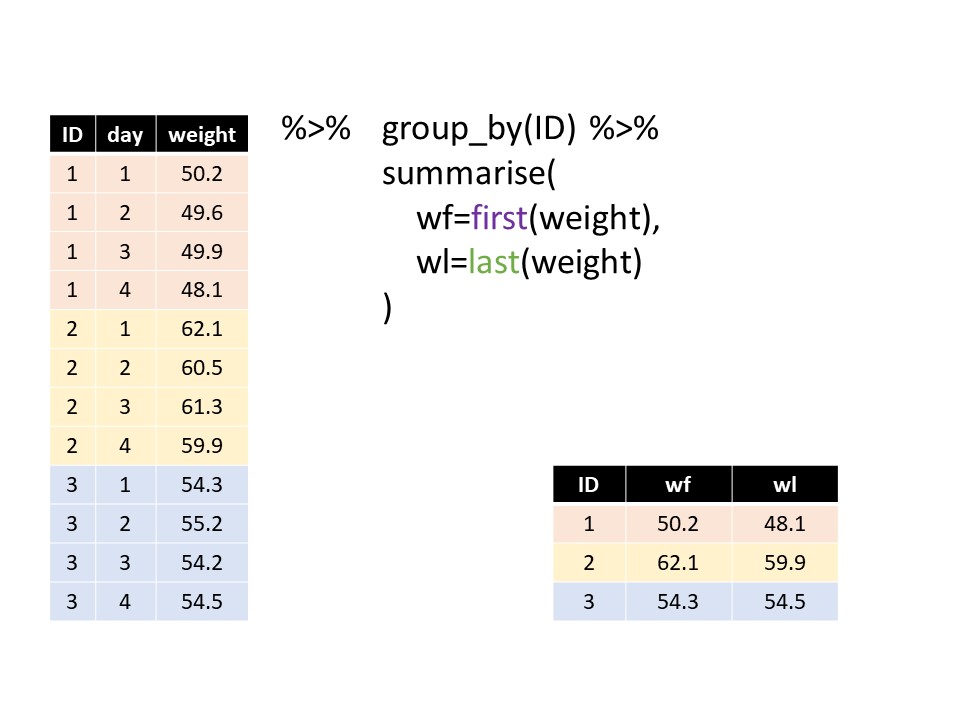Click 48.1 in the wl summary column
The width and height of the screenshot is (960, 720).
(x=784, y=524)
